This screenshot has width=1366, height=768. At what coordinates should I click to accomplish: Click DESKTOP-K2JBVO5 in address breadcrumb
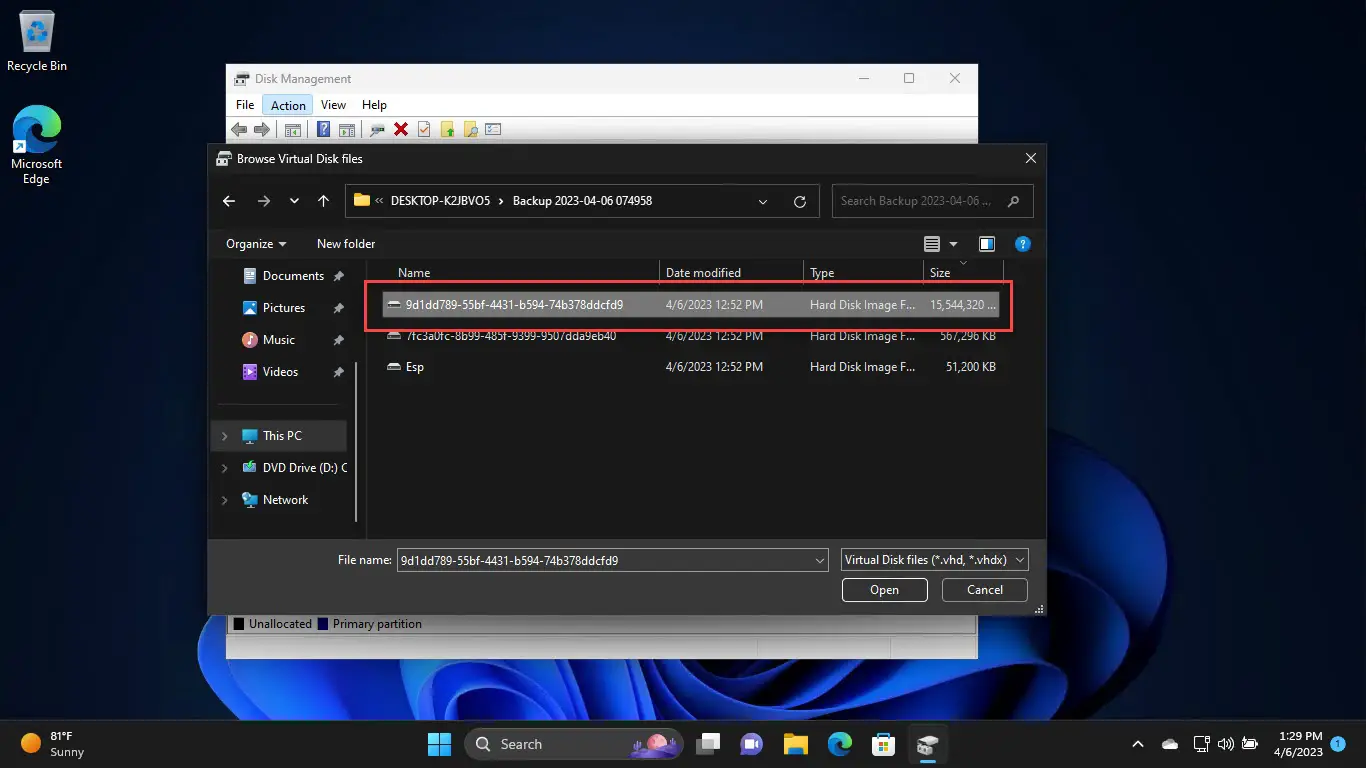(x=440, y=201)
